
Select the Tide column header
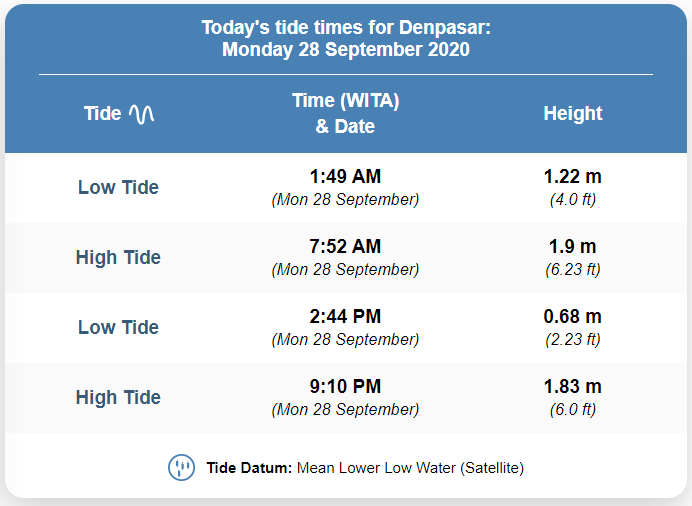(119, 114)
